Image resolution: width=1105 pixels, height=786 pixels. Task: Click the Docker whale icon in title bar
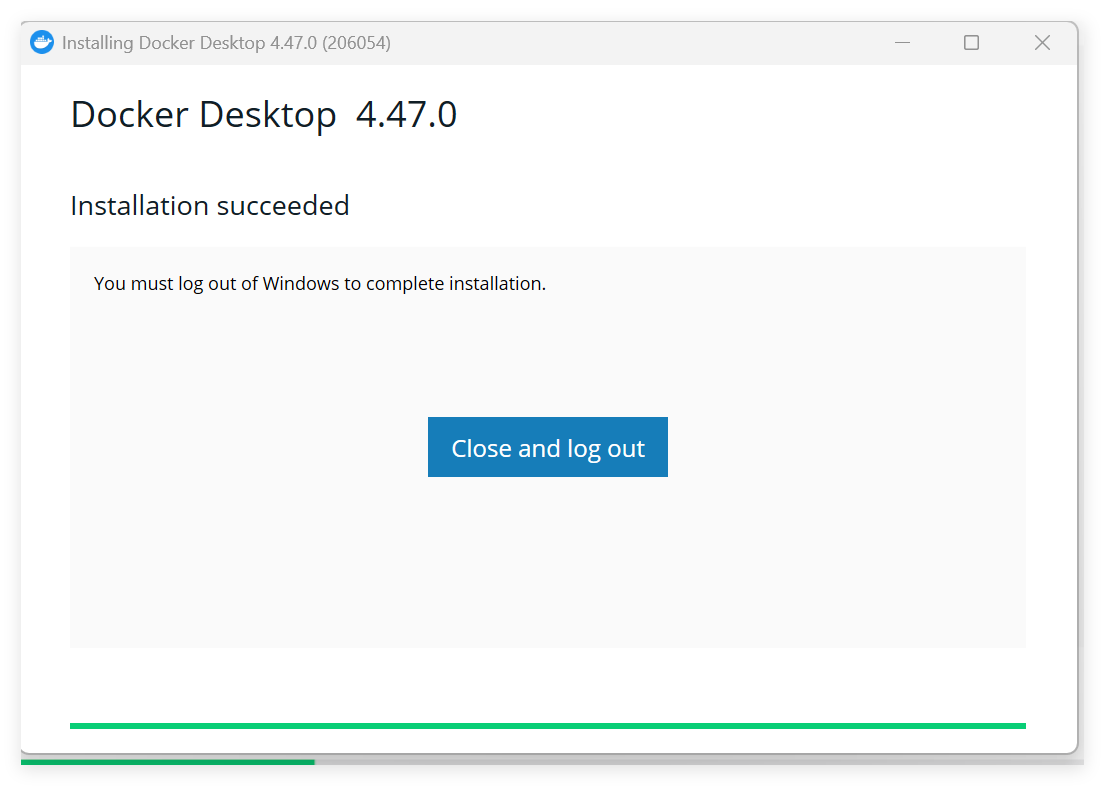(42, 42)
